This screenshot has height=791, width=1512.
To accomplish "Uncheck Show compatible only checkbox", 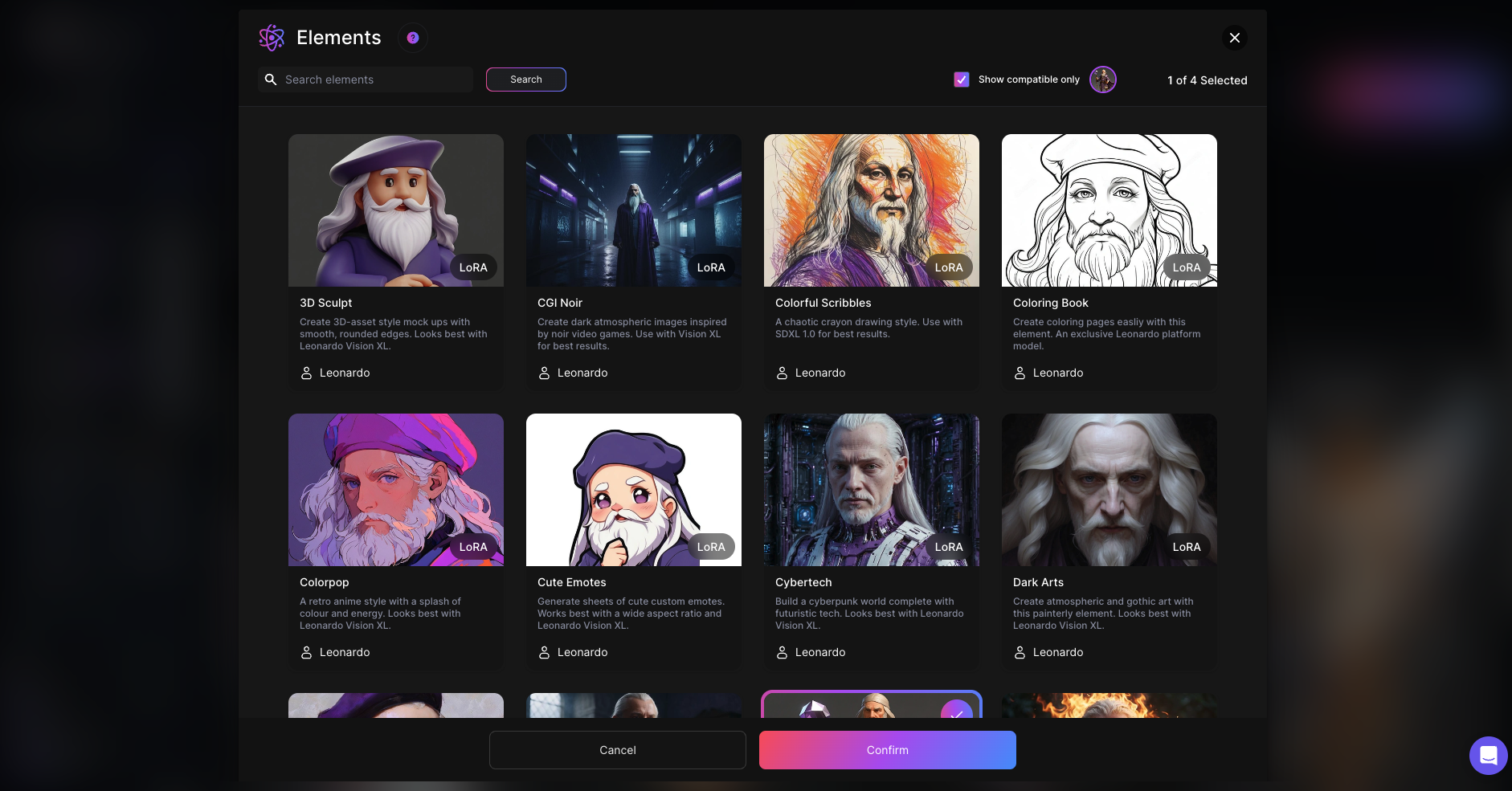I will tap(961, 80).
